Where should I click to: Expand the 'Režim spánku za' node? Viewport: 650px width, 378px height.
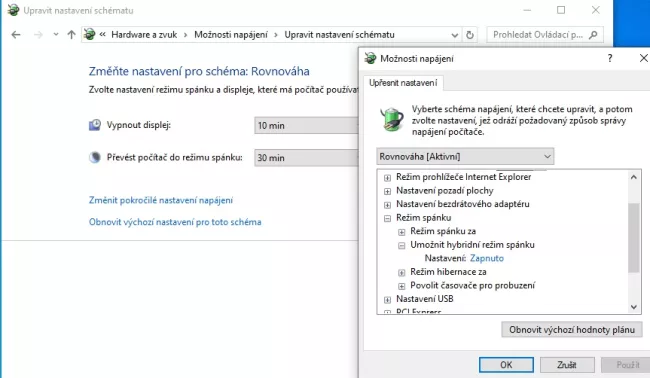point(401,232)
